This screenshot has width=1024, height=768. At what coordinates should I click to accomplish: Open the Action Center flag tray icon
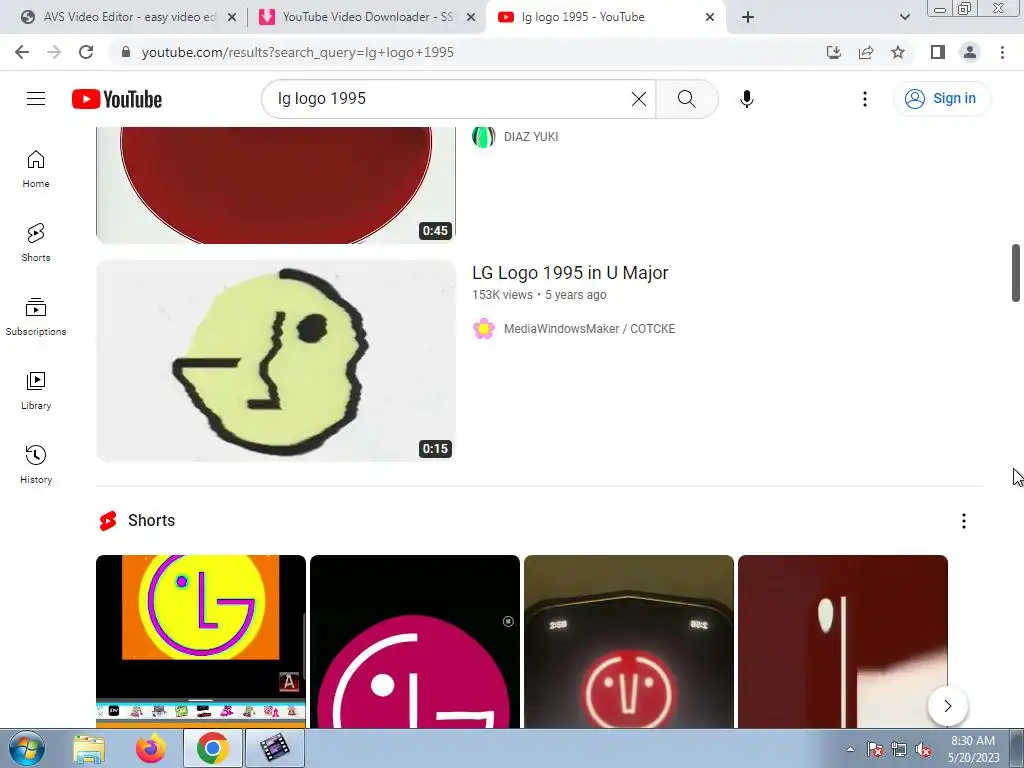coord(875,749)
